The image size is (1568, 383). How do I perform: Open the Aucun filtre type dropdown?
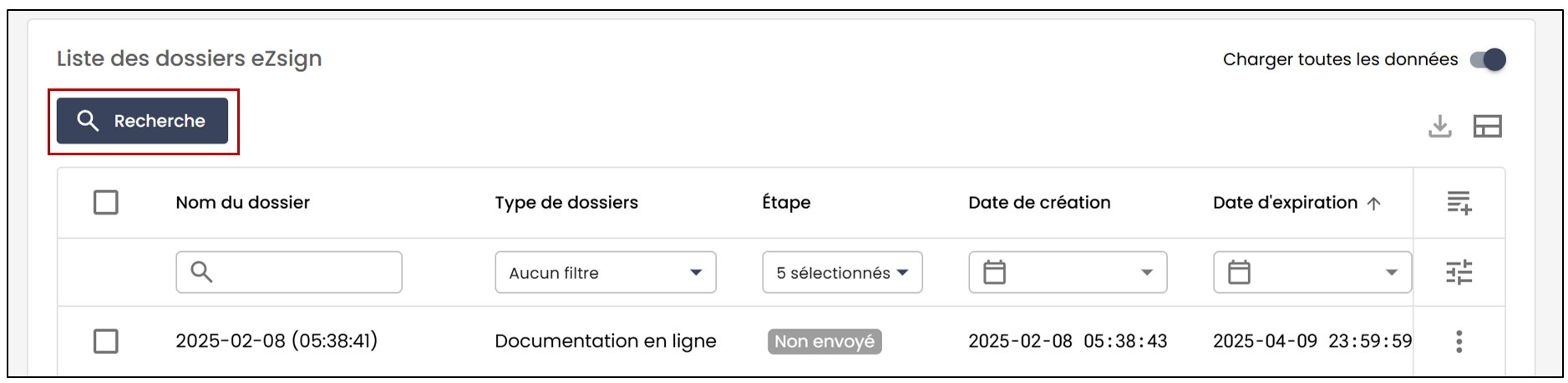(606, 272)
